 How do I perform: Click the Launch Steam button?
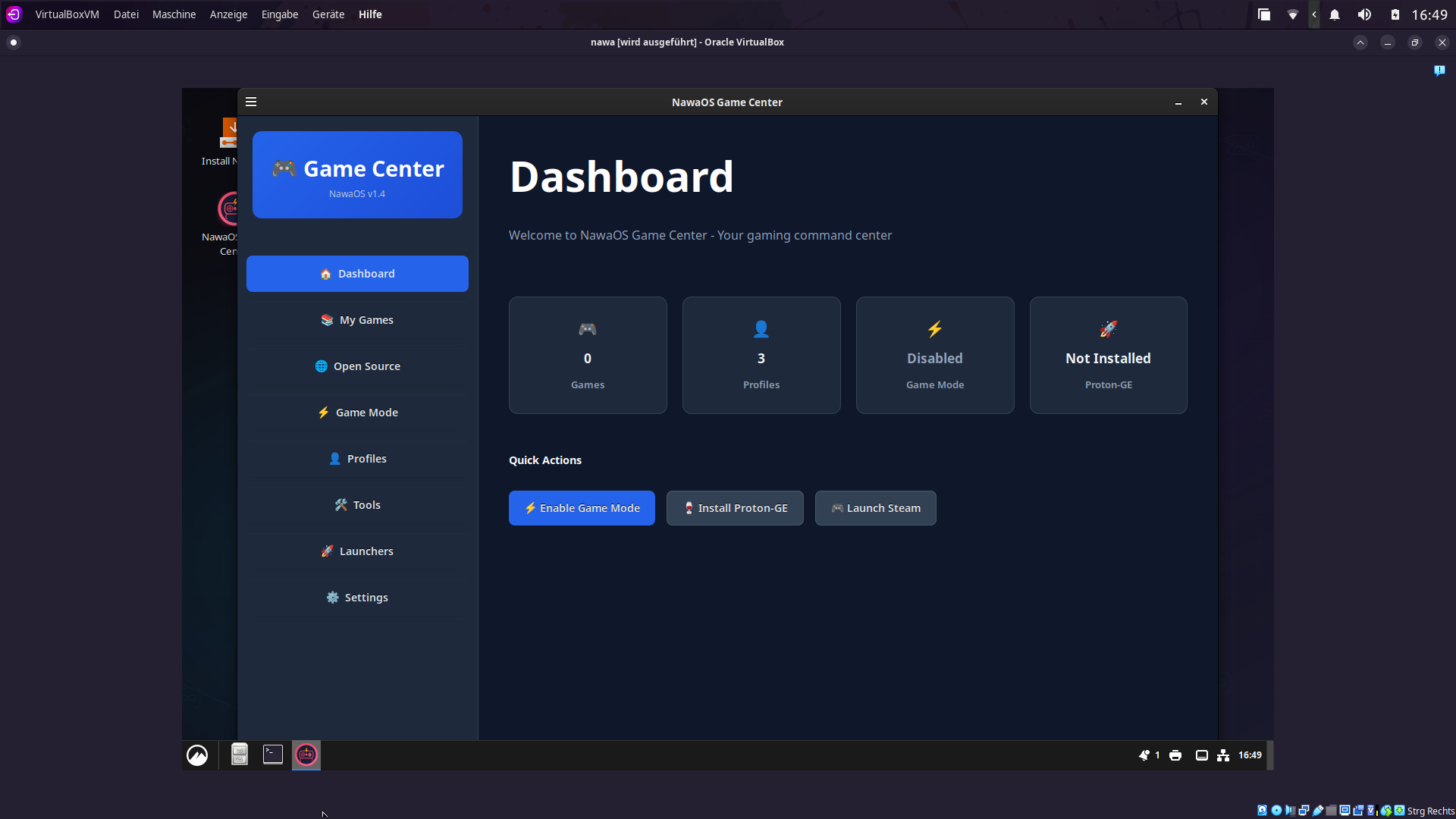click(875, 508)
